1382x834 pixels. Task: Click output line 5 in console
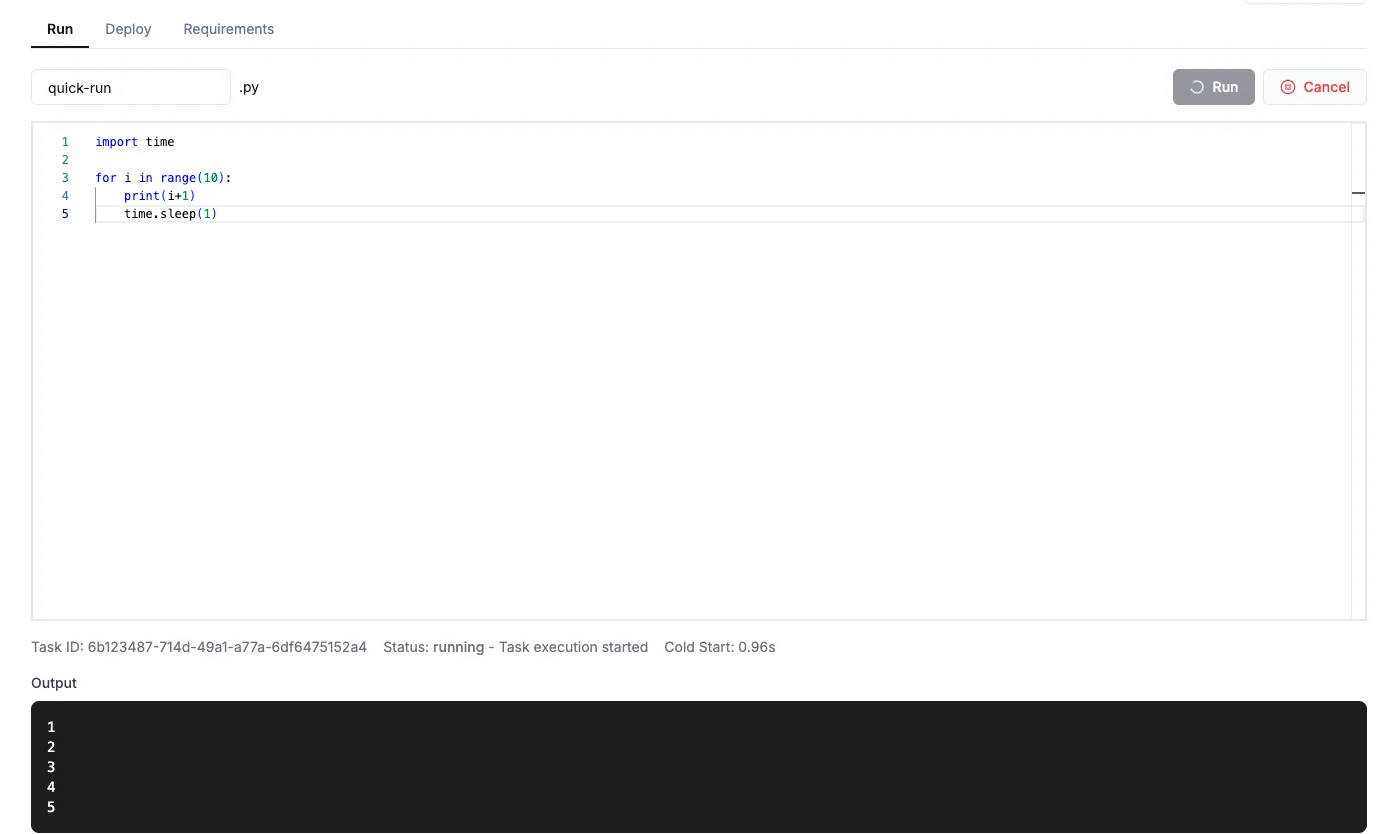click(51, 807)
